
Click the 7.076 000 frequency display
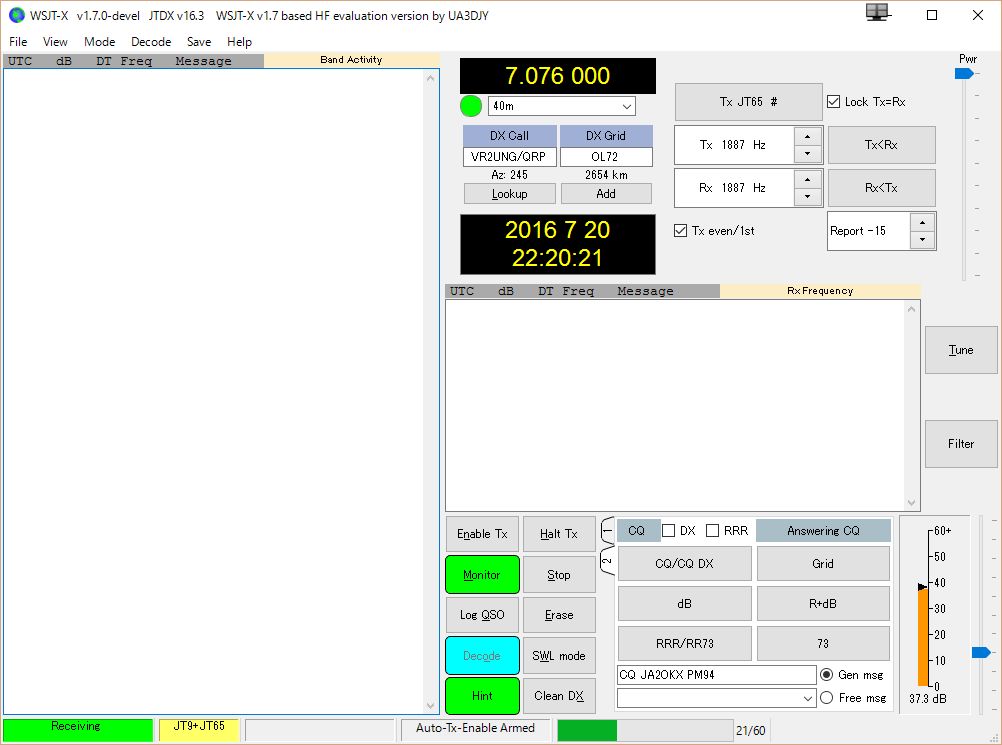point(558,76)
